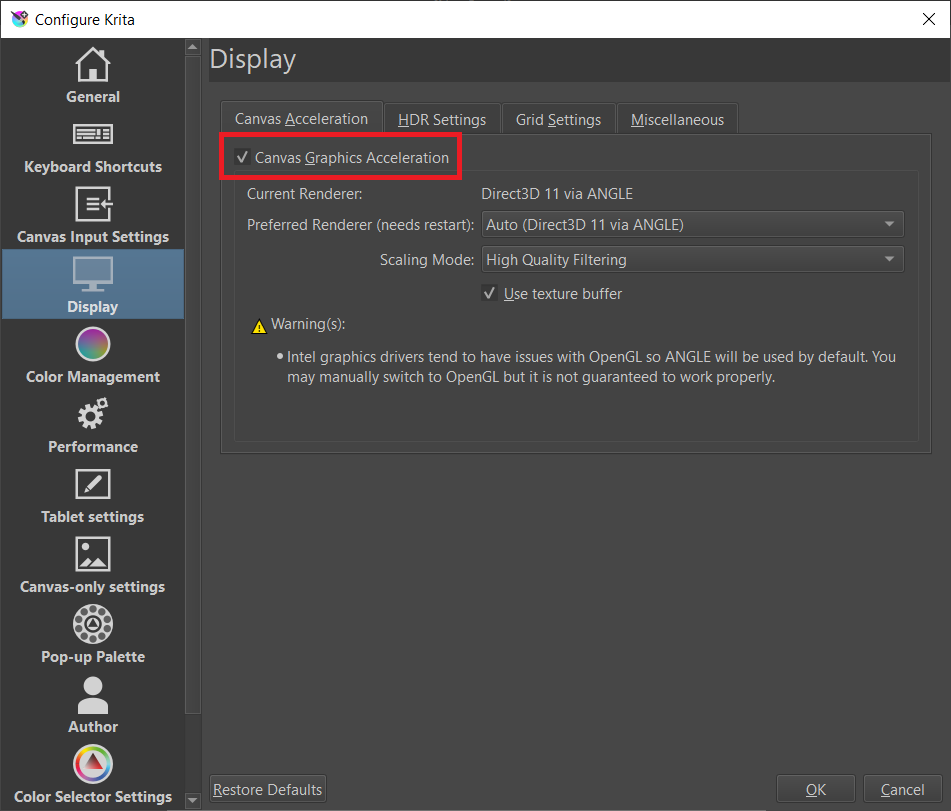Click the Krita logo in title bar
The height and width of the screenshot is (811, 951).
(x=19, y=19)
